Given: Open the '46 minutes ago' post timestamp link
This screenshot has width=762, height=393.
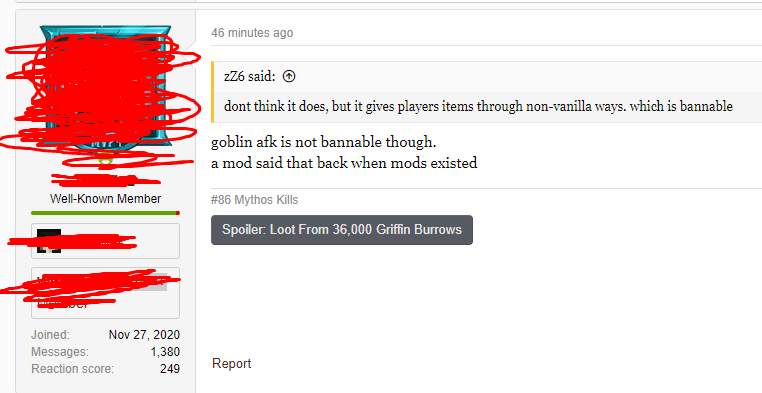Looking at the screenshot, I should (252, 33).
